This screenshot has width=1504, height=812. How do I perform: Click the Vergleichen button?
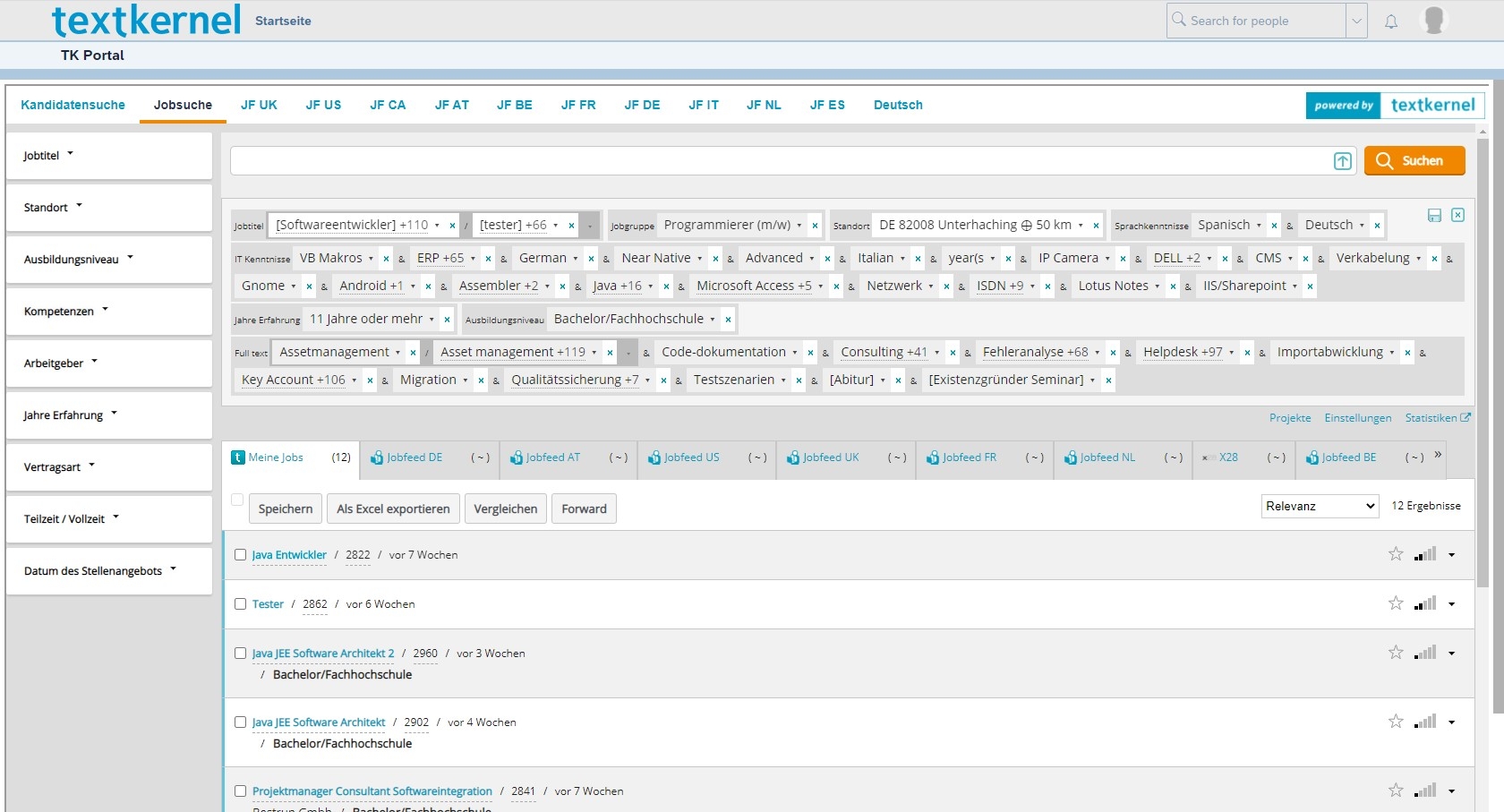506,509
